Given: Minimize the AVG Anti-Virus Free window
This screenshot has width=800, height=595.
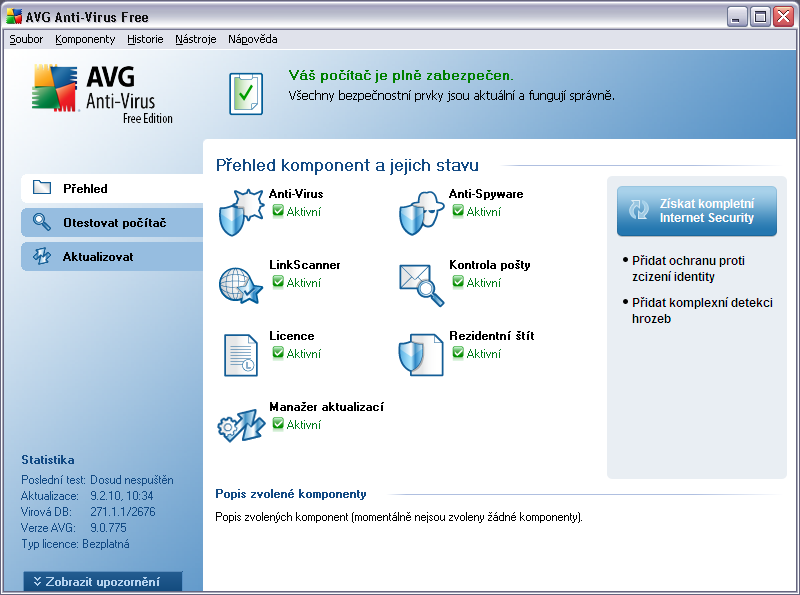Looking at the screenshot, I should (736, 17).
